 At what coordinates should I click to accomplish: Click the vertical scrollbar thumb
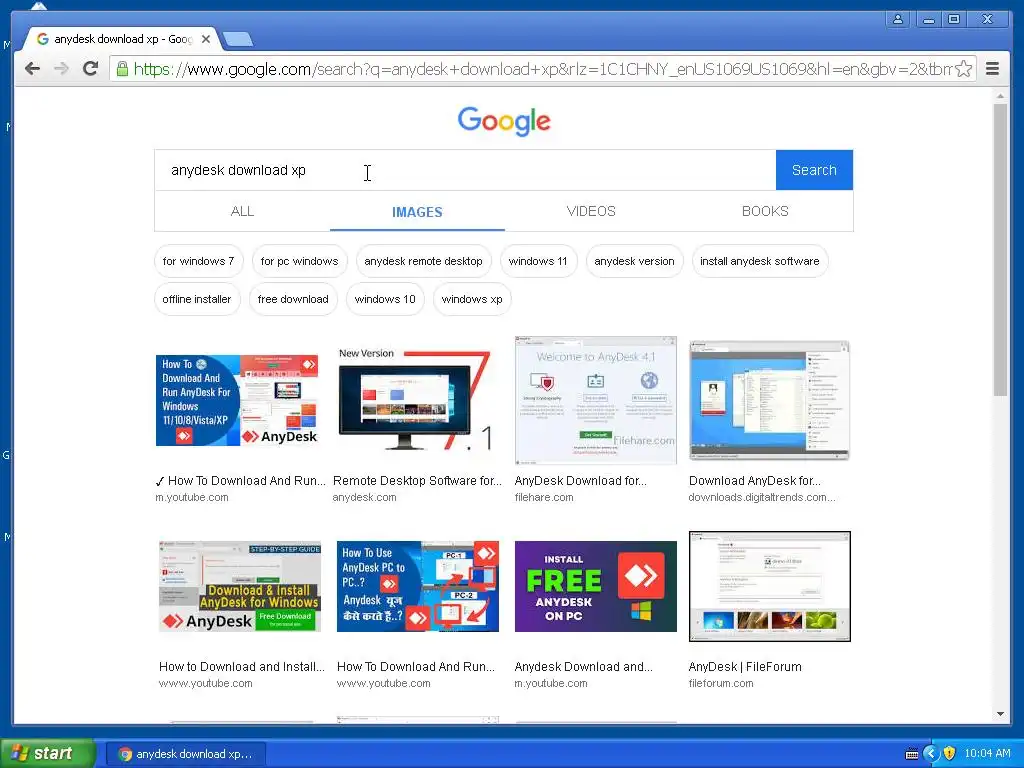pos(1000,249)
